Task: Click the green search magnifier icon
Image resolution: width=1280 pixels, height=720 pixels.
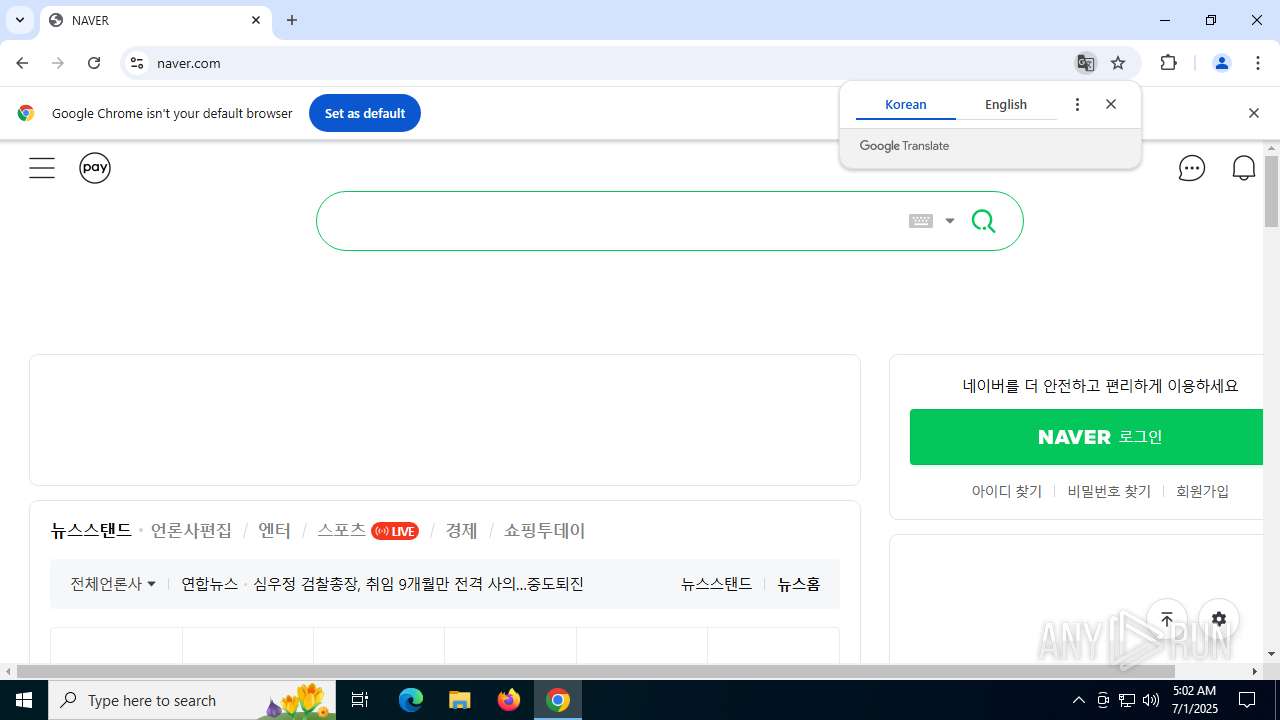Action: 984,221
